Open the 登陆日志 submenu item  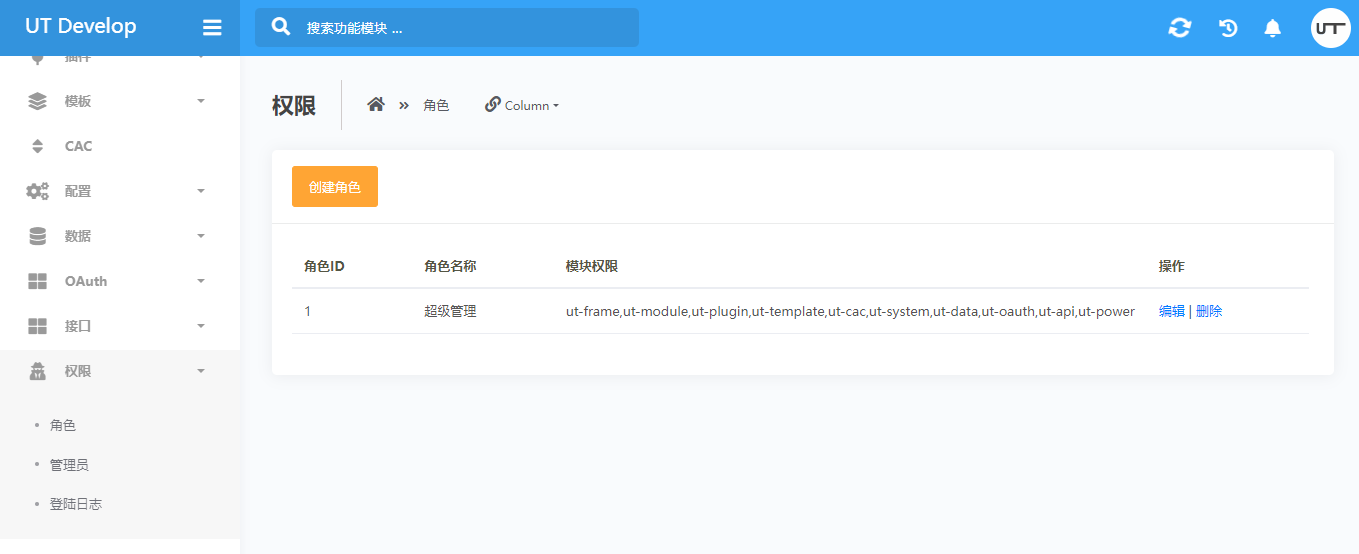(x=76, y=504)
